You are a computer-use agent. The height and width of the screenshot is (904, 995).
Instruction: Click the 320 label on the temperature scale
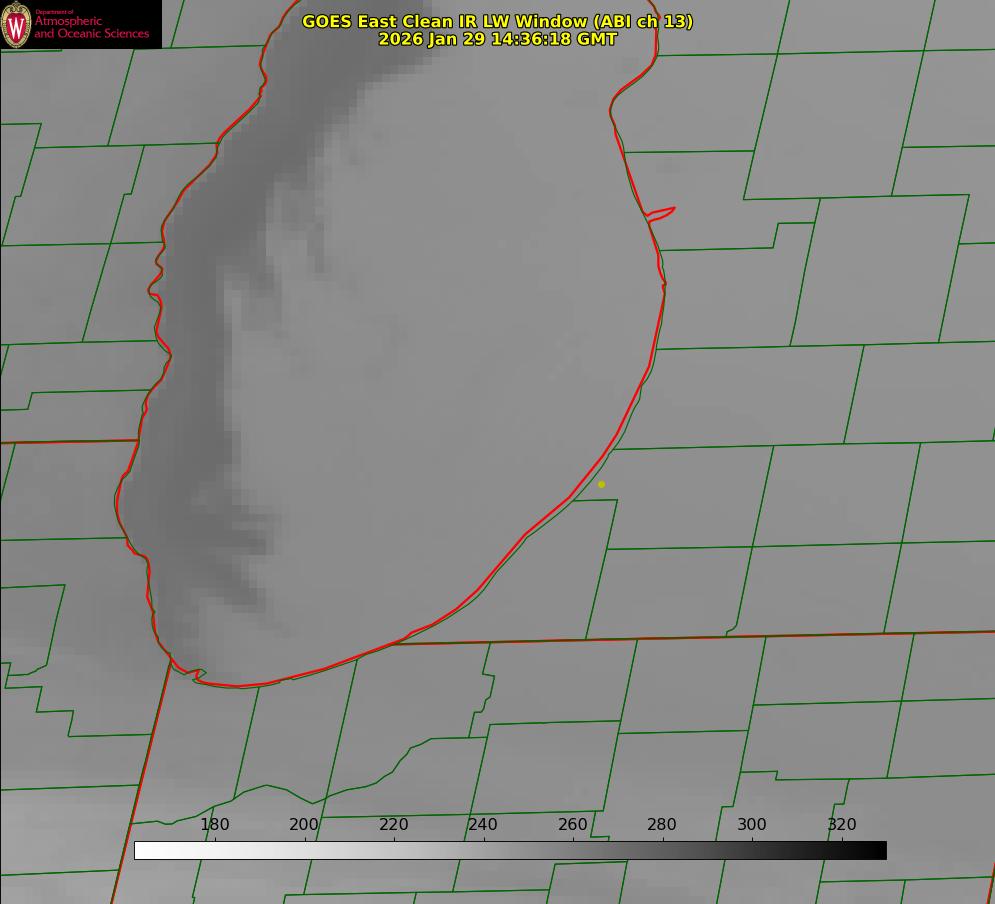842,824
